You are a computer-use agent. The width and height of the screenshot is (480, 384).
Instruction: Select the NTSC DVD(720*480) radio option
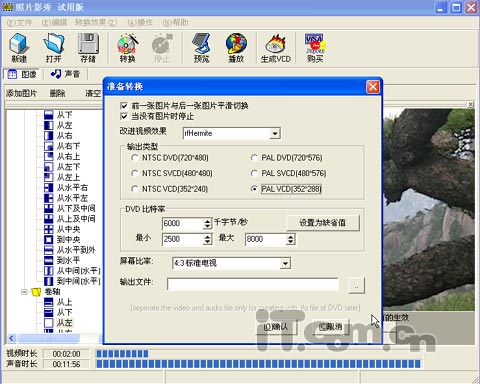(135, 158)
